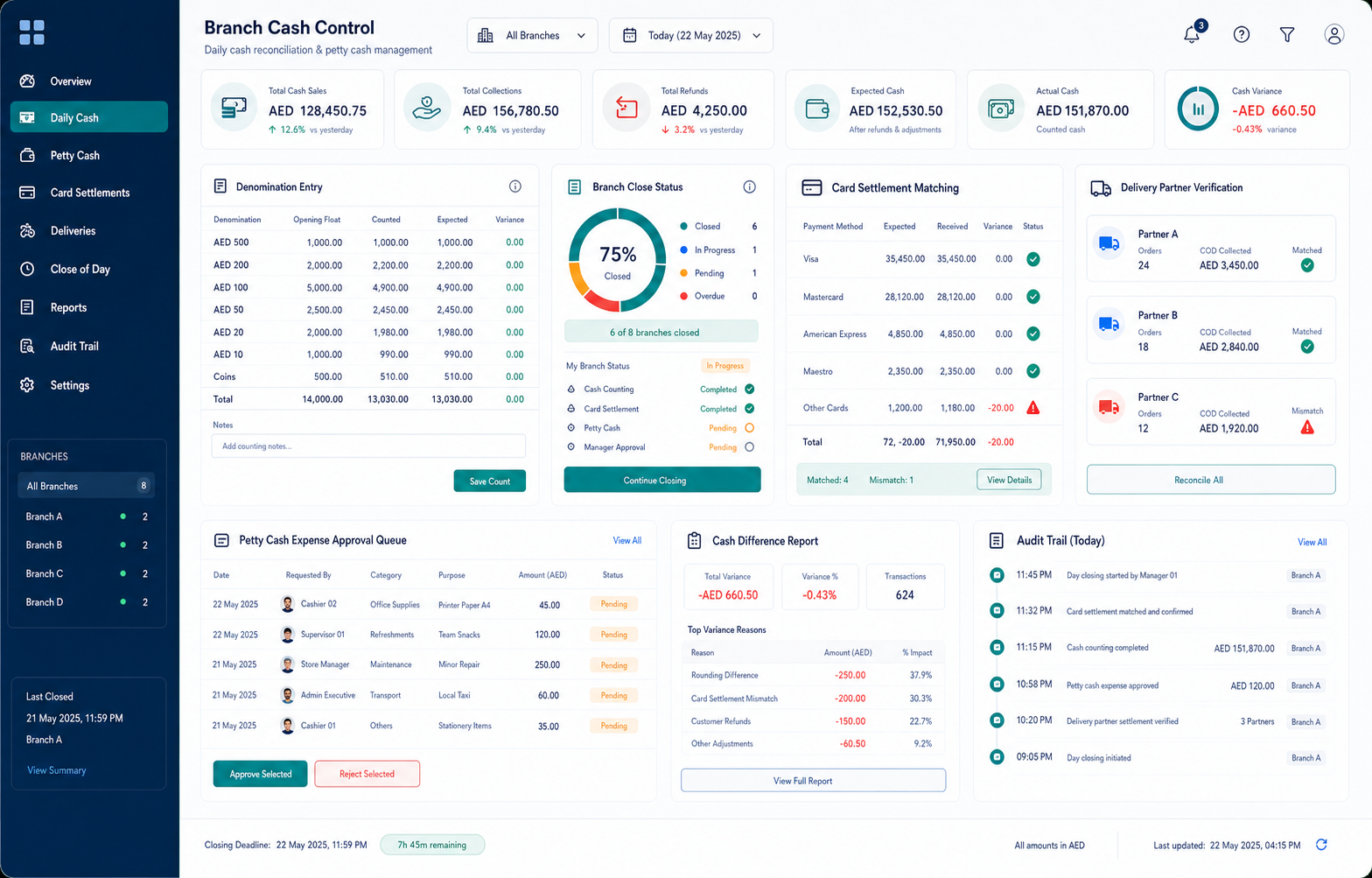
Task: Click the Card Settlement completed check
Action: tap(750, 409)
